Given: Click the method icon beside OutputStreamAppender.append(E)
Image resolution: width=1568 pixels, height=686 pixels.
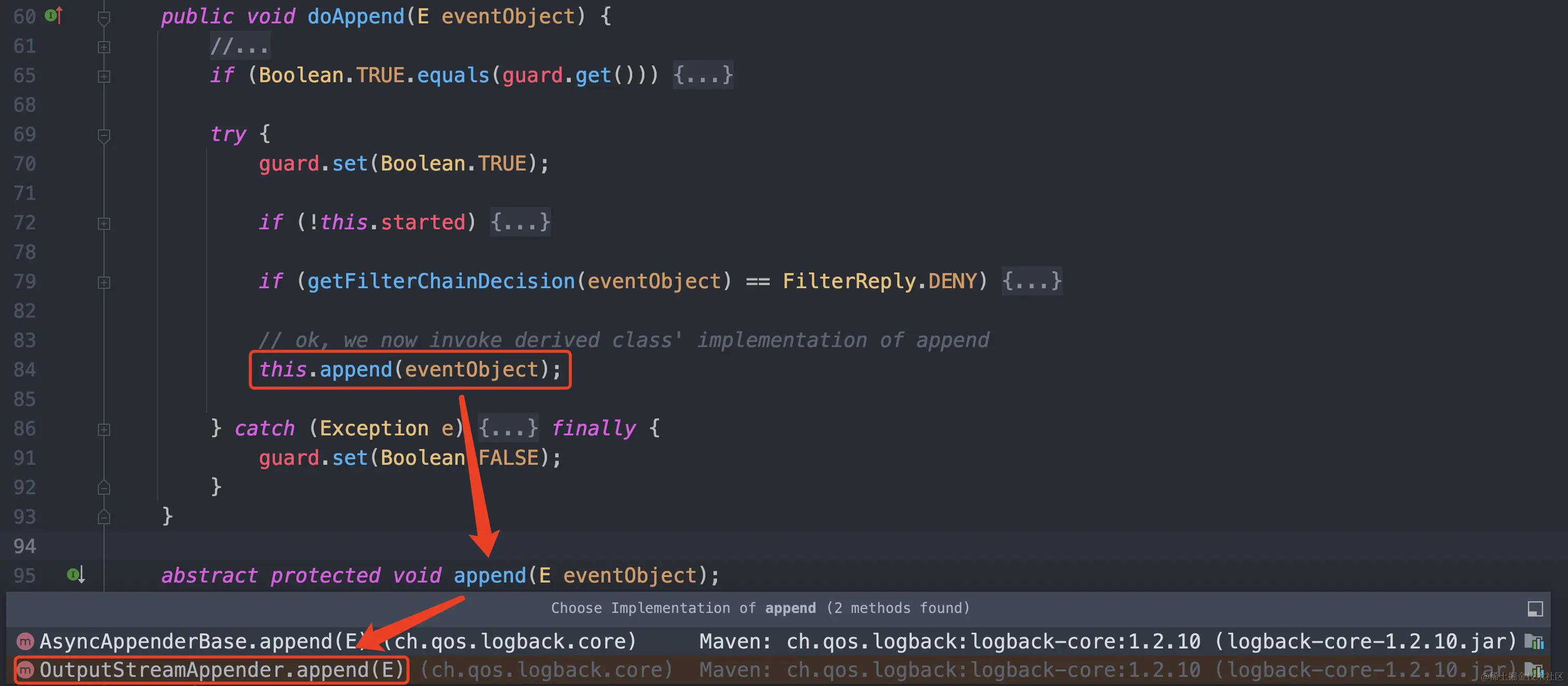Looking at the screenshot, I should (25, 669).
